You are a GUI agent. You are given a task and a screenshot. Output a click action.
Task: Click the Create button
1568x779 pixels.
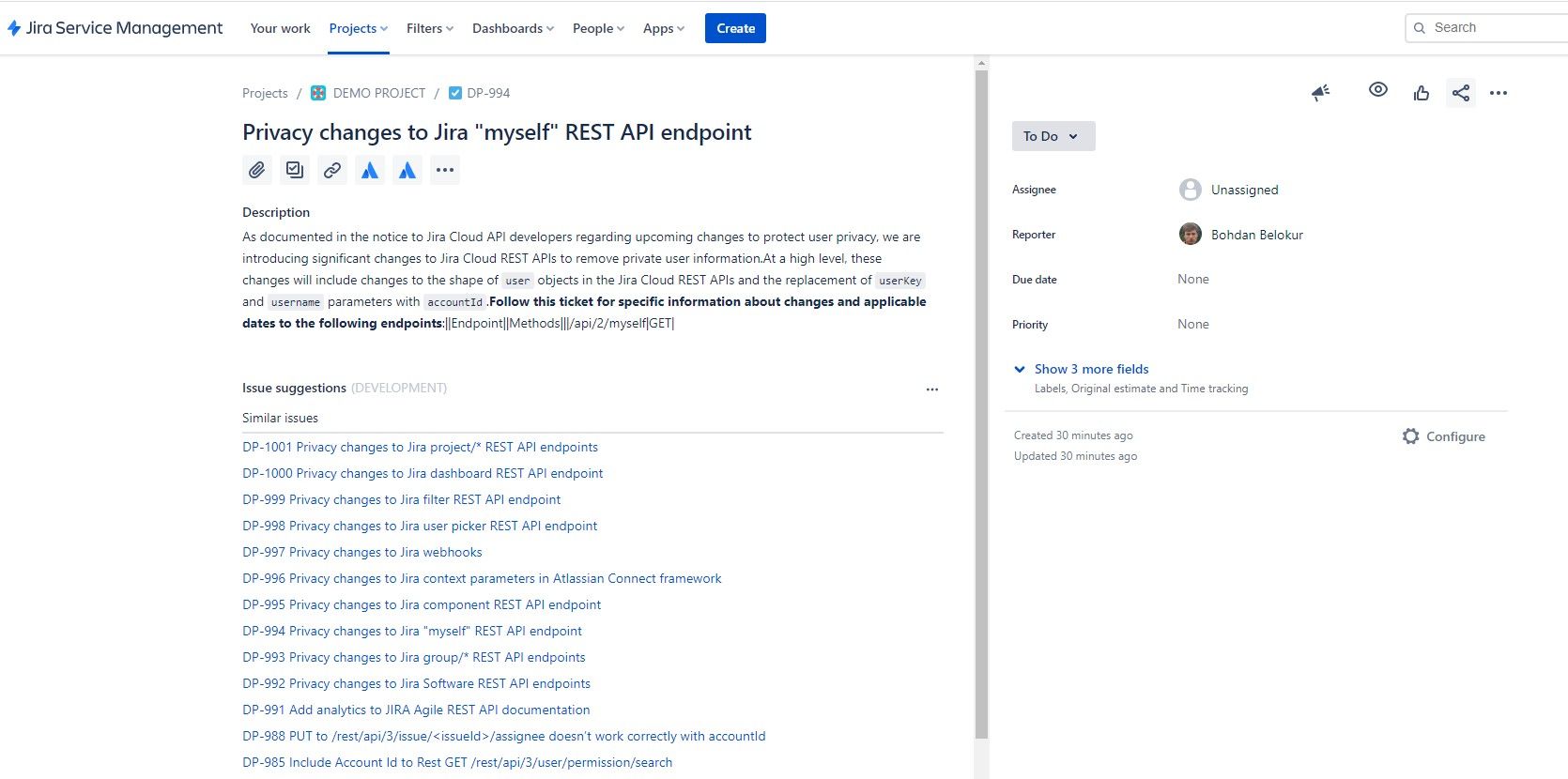735,28
